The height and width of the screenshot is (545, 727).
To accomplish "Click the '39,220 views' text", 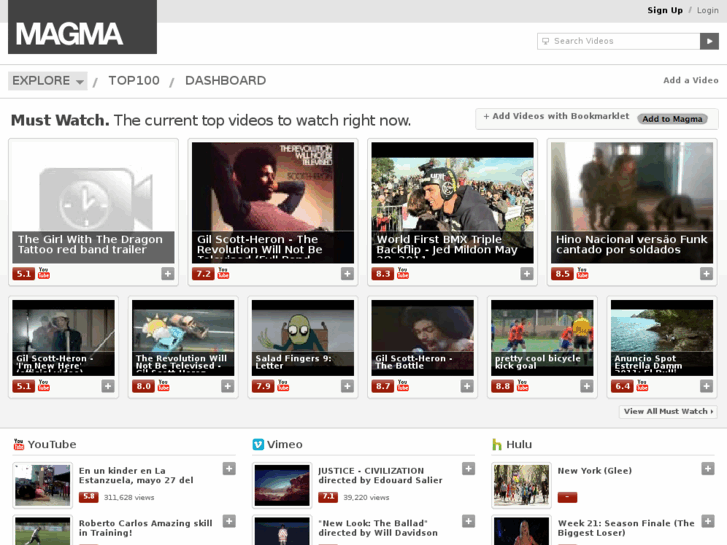I will tap(366, 498).
